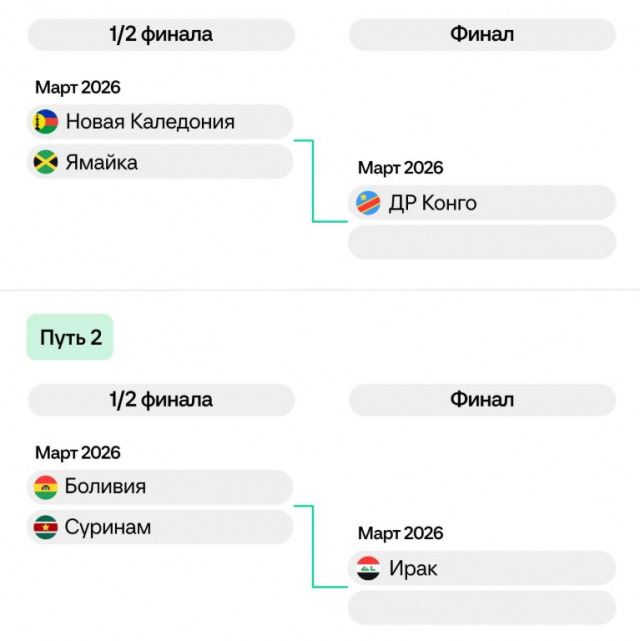Click the DR Congo flag icon
Screen dimensions: 640x641
point(368,203)
